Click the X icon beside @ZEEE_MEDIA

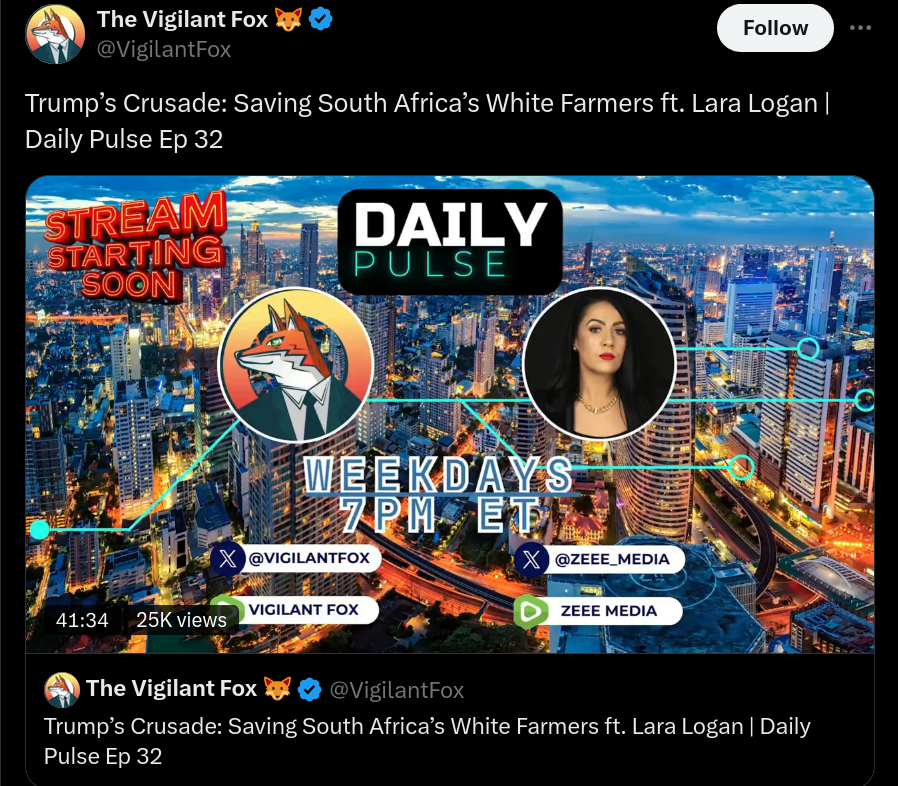point(531,559)
